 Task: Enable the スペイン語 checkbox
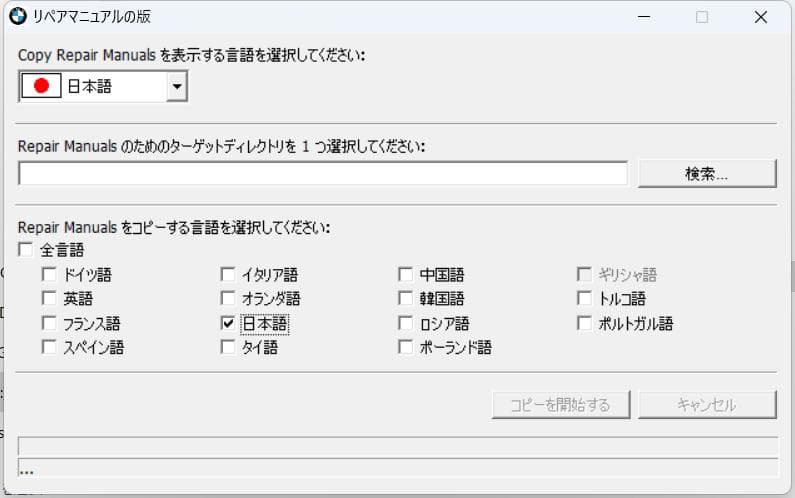click(49, 347)
